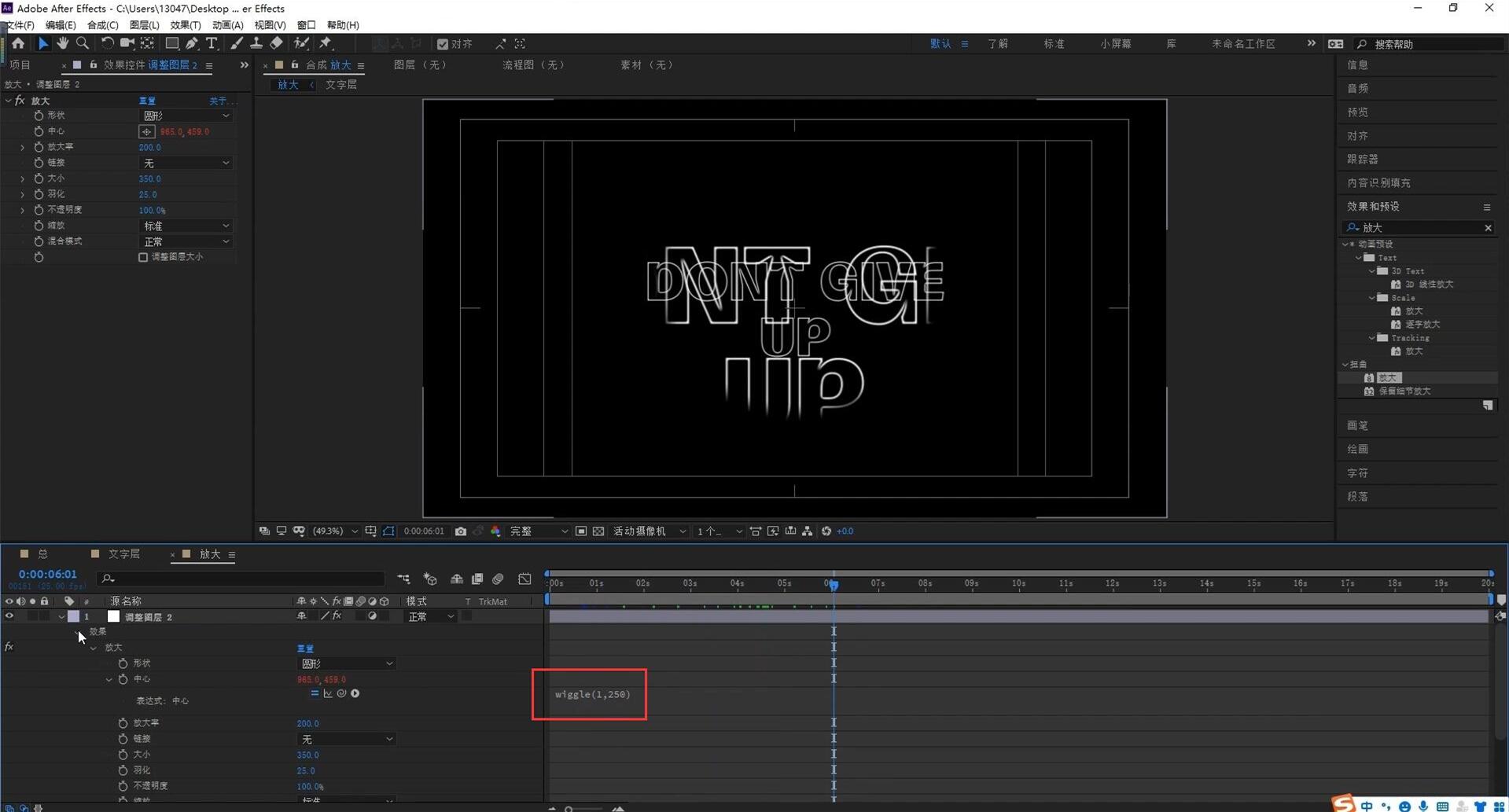Open the 效果(T) menu

click(x=186, y=25)
